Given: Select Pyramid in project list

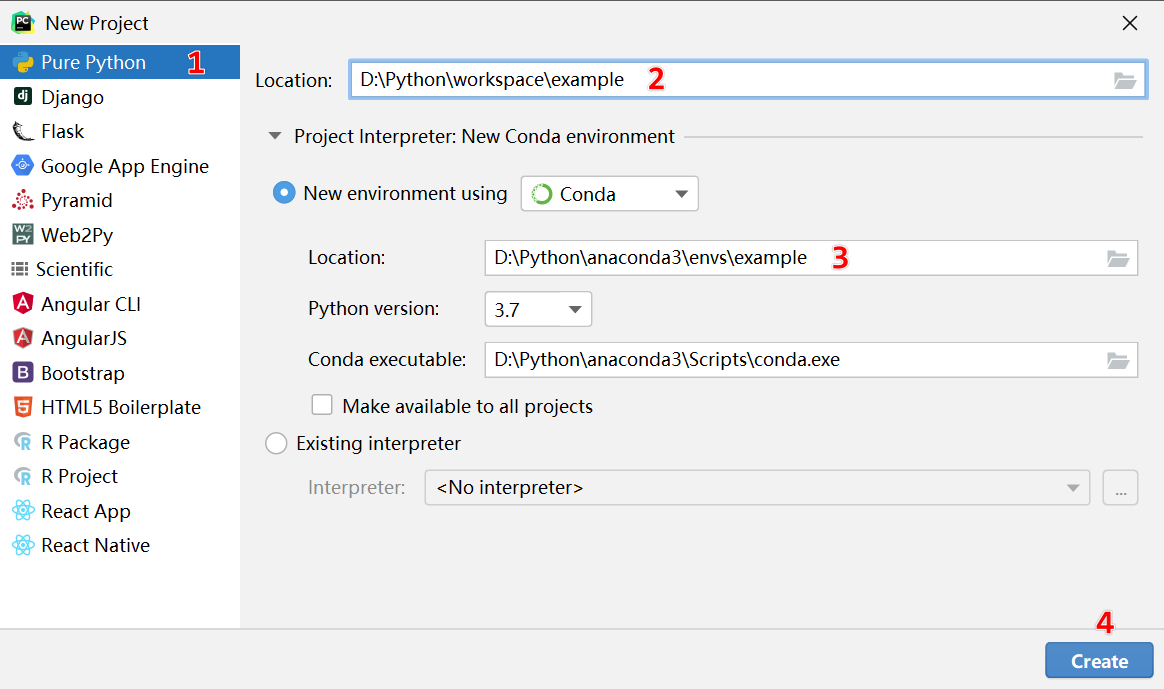Looking at the screenshot, I should [x=120, y=200].
